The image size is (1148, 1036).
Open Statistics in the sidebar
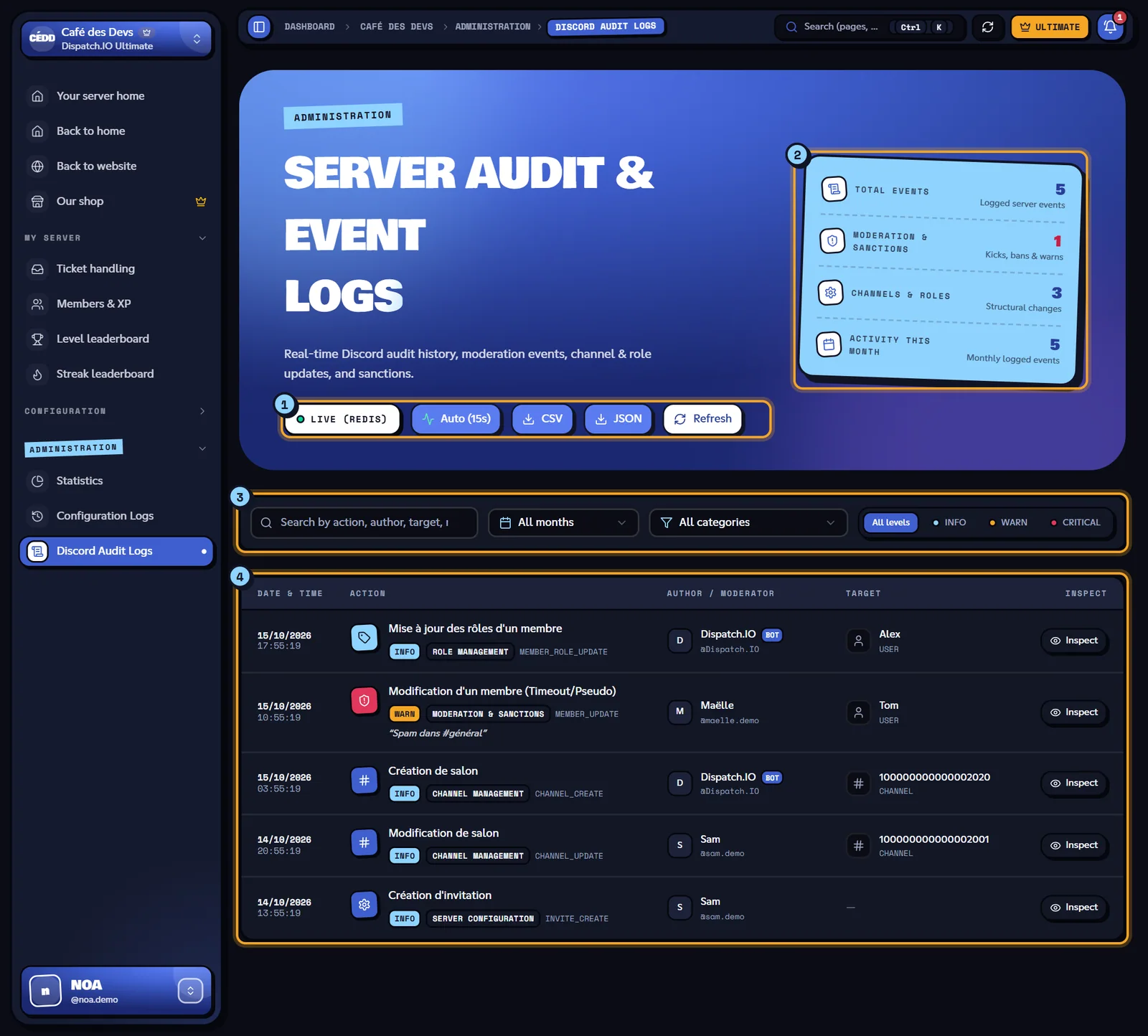[116, 481]
